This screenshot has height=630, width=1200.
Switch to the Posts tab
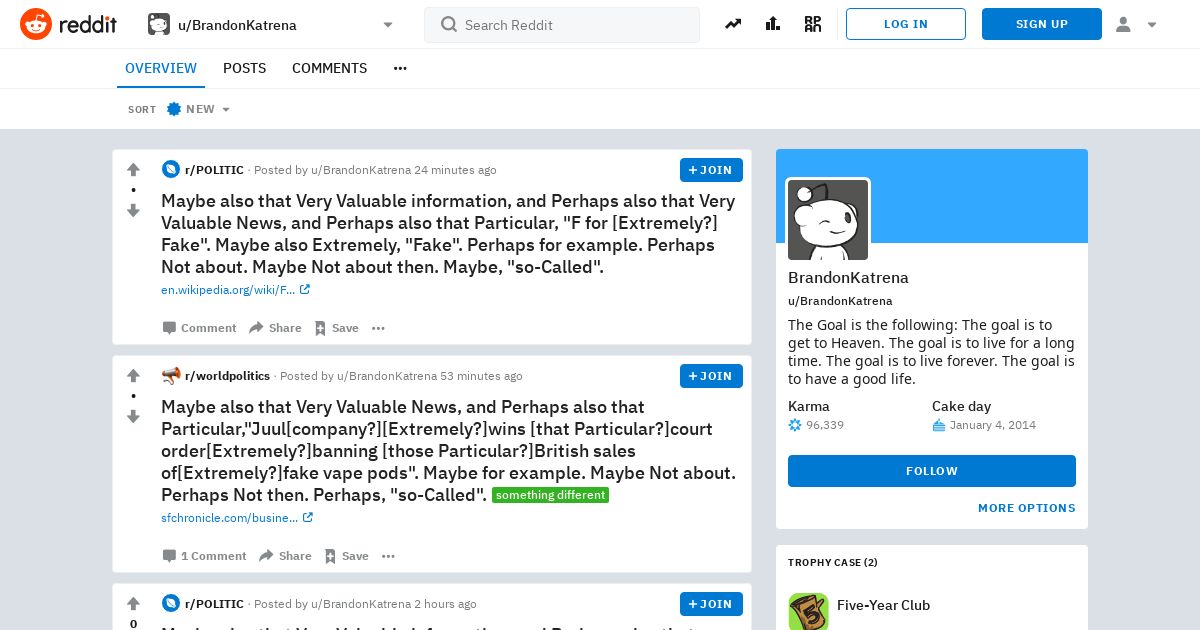click(x=244, y=68)
